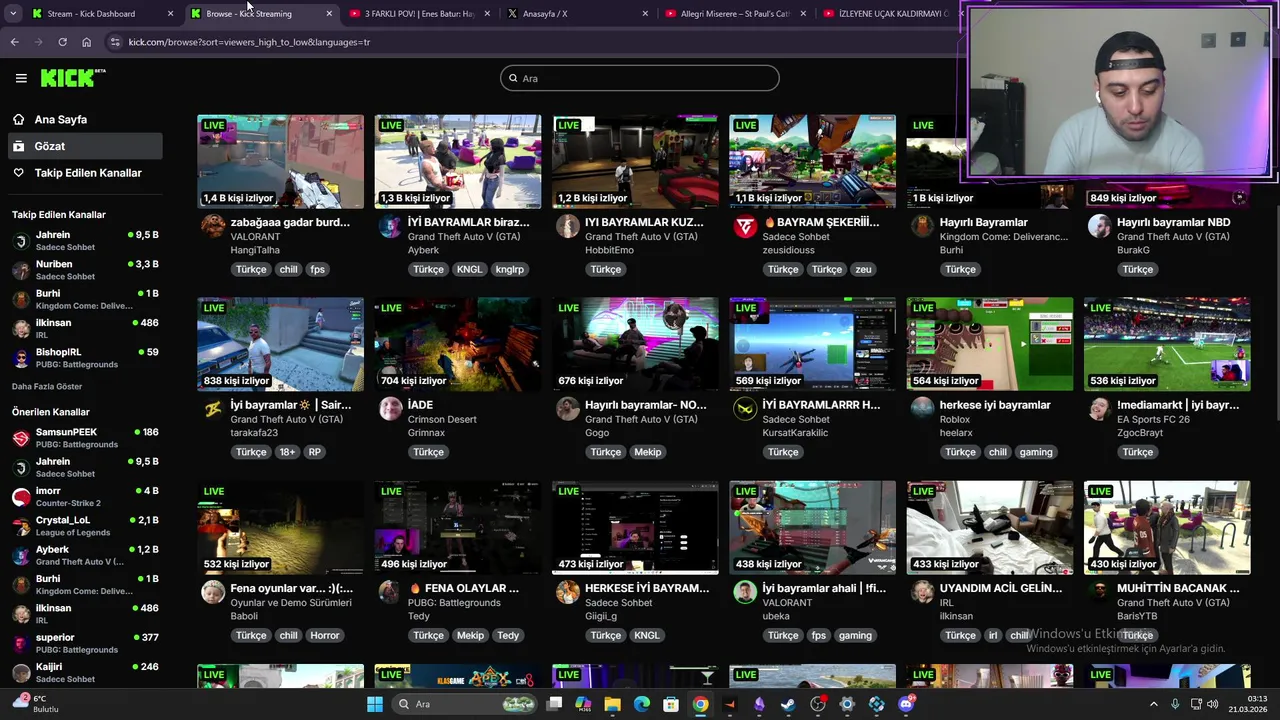Open BishopIRL channel in sidebar
The width and height of the screenshot is (1280, 720).
click(x=85, y=358)
